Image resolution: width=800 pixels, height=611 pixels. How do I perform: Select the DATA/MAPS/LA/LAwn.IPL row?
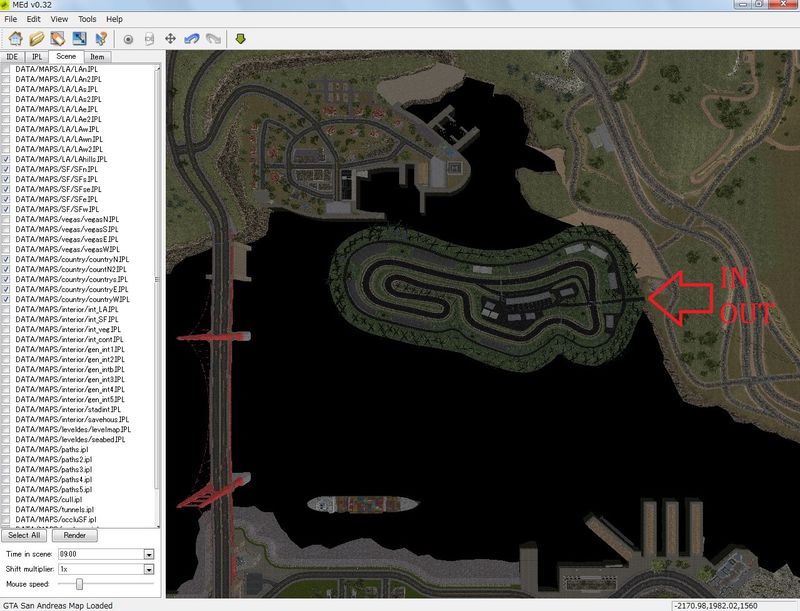[x=59, y=139]
